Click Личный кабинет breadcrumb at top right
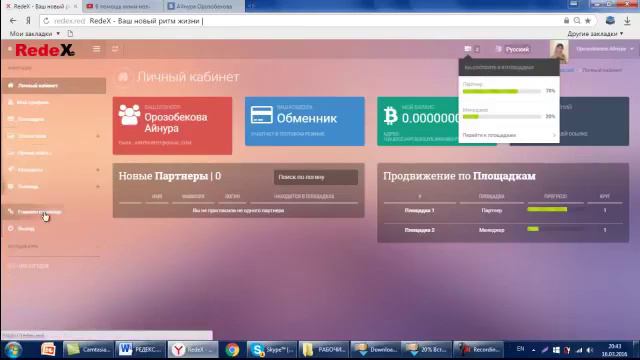The image size is (640, 360). coord(602,70)
